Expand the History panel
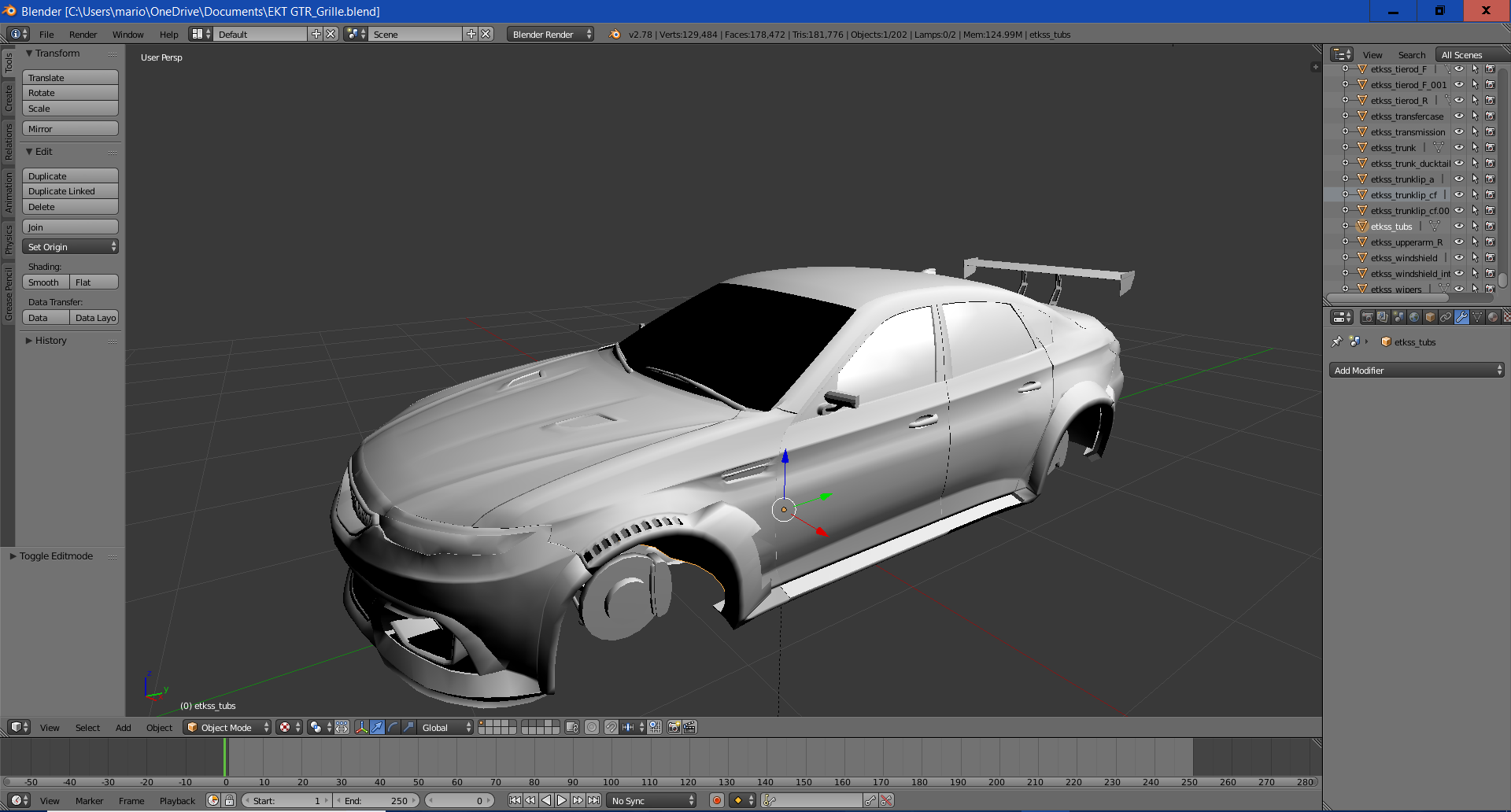The image size is (1511, 812). click(50, 341)
